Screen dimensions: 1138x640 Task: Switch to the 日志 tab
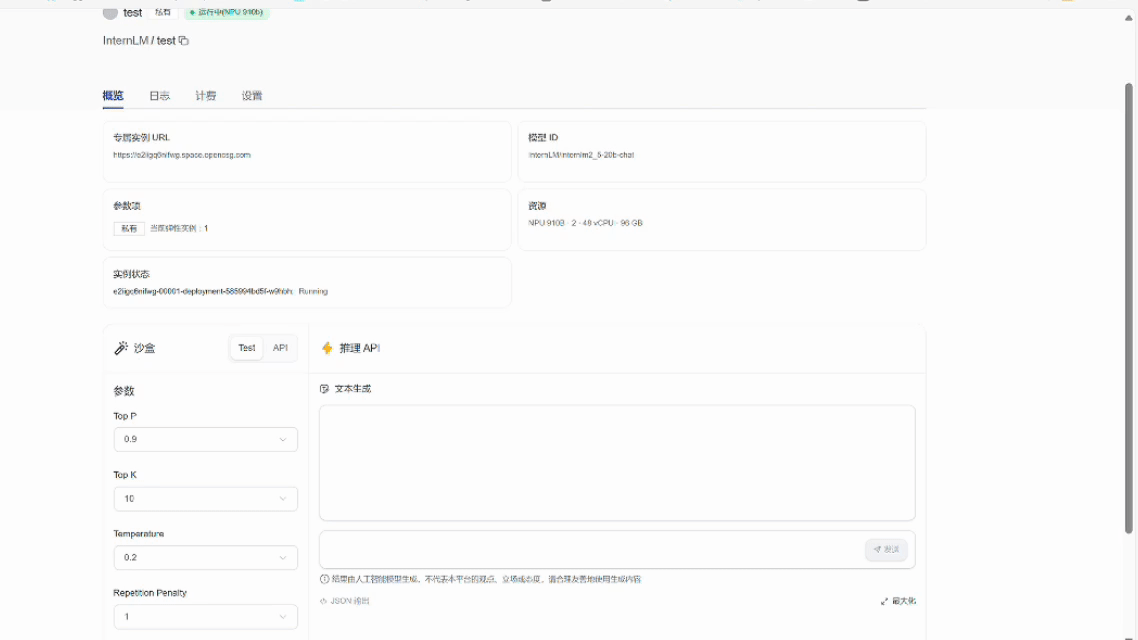pos(159,95)
